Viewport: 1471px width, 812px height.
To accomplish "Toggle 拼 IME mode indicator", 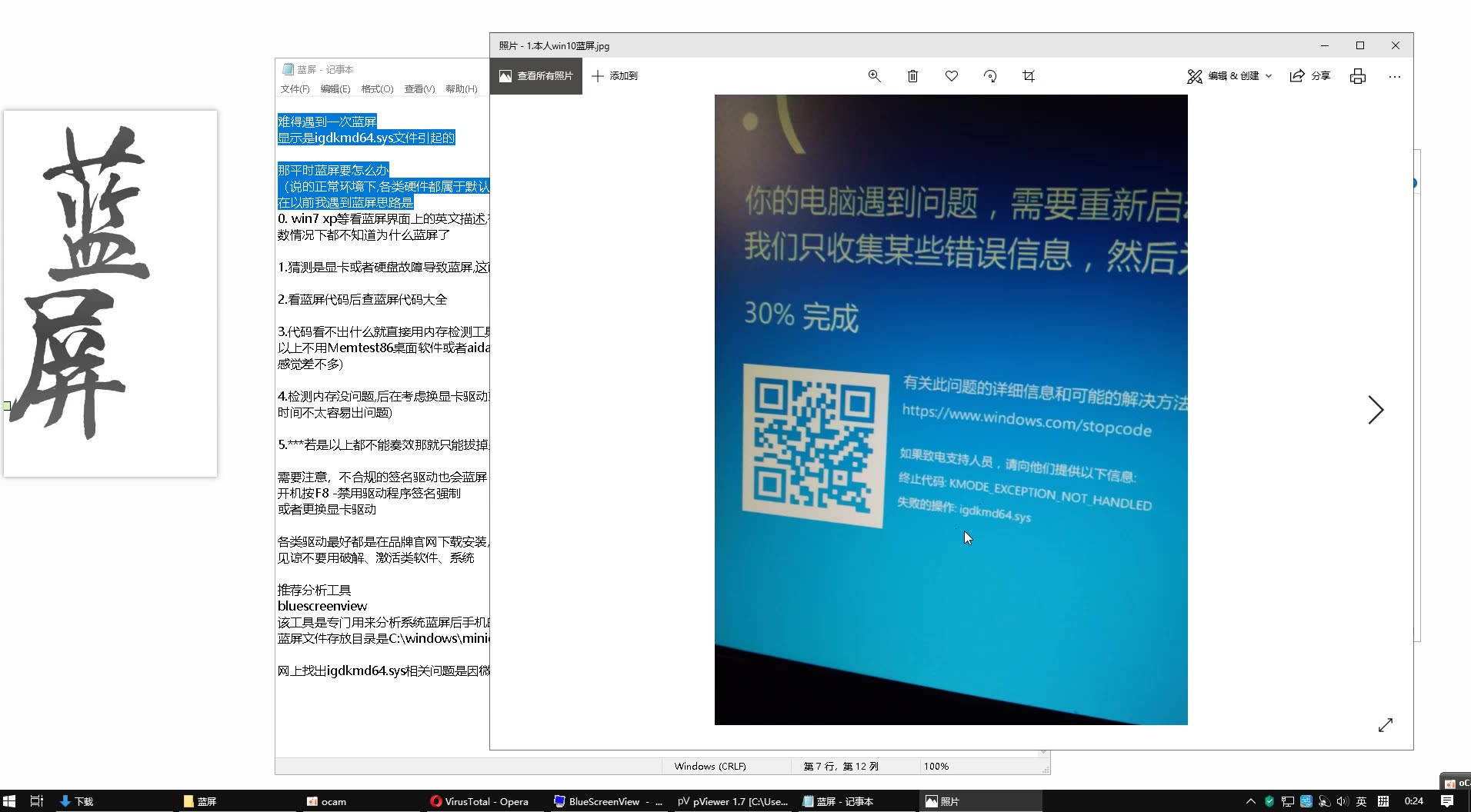I will pyautogui.click(x=1383, y=801).
